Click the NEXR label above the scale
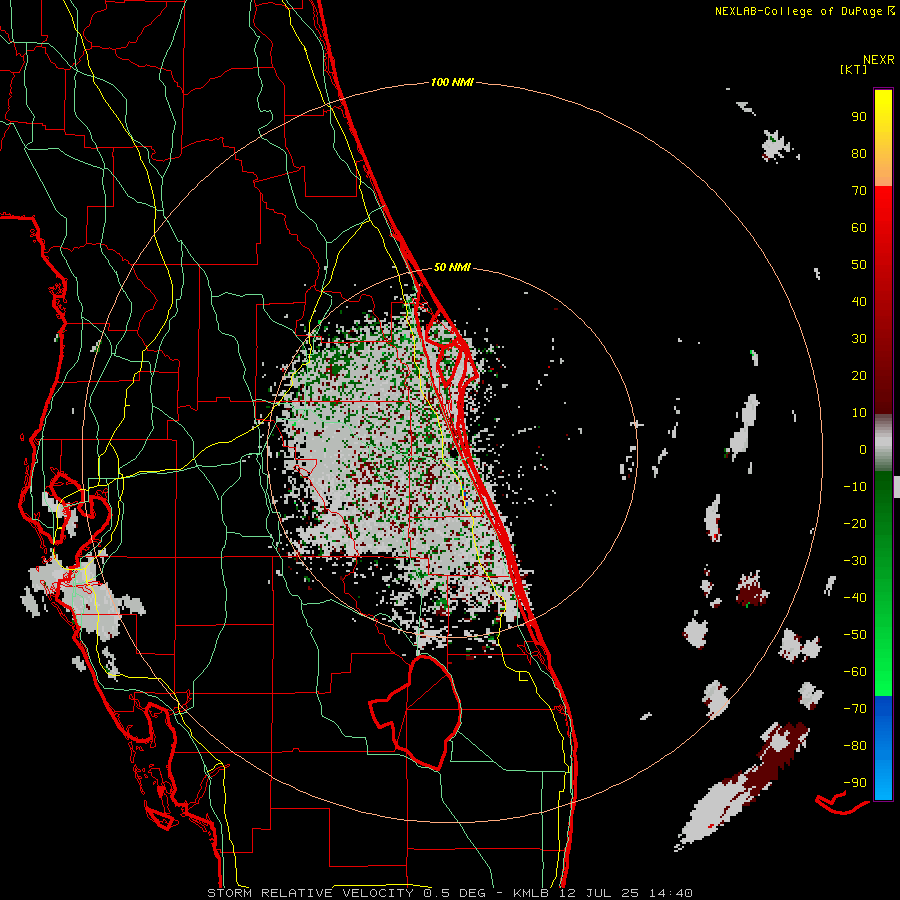Image resolution: width=900 pixels, height=900 pixels. [878, 60]
